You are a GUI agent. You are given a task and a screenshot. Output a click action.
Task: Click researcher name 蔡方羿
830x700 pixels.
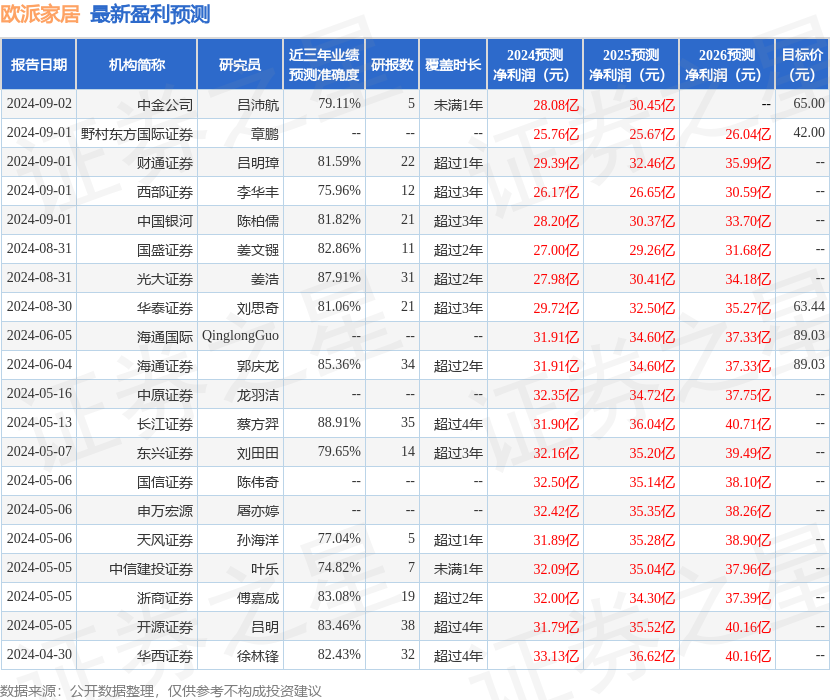[258, 424]
